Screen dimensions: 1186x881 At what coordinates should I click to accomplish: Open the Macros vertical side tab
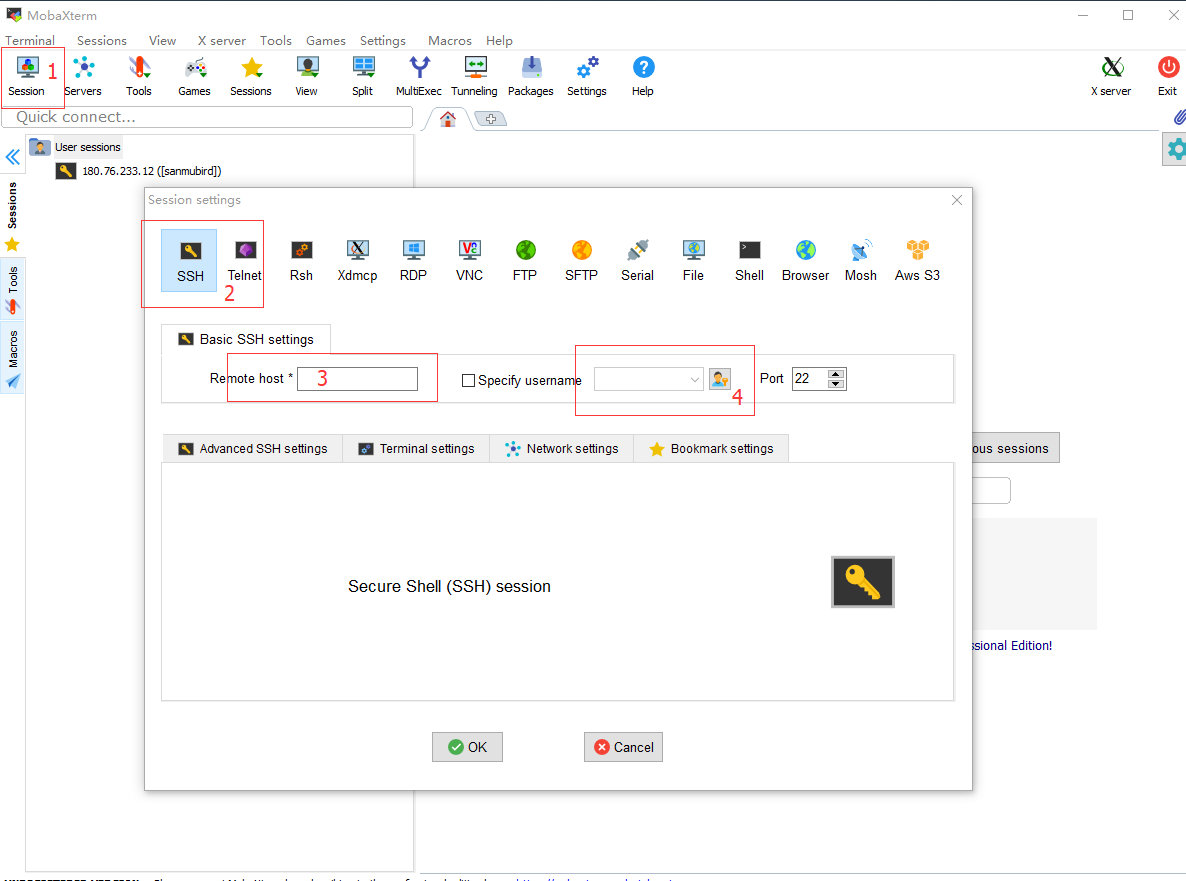click(x=12, y=358)
